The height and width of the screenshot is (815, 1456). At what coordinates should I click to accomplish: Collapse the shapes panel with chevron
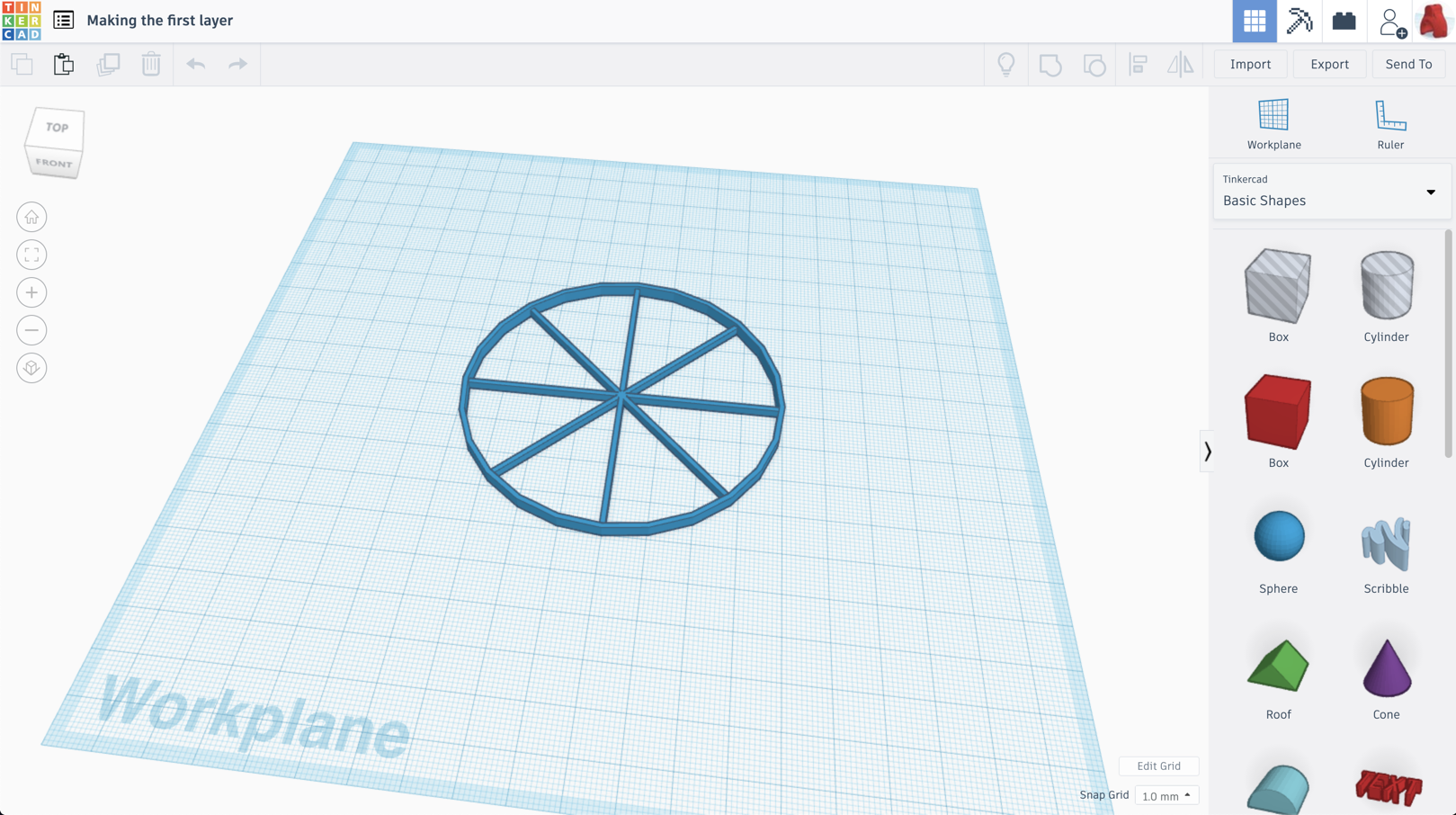tap(1207, 451)
